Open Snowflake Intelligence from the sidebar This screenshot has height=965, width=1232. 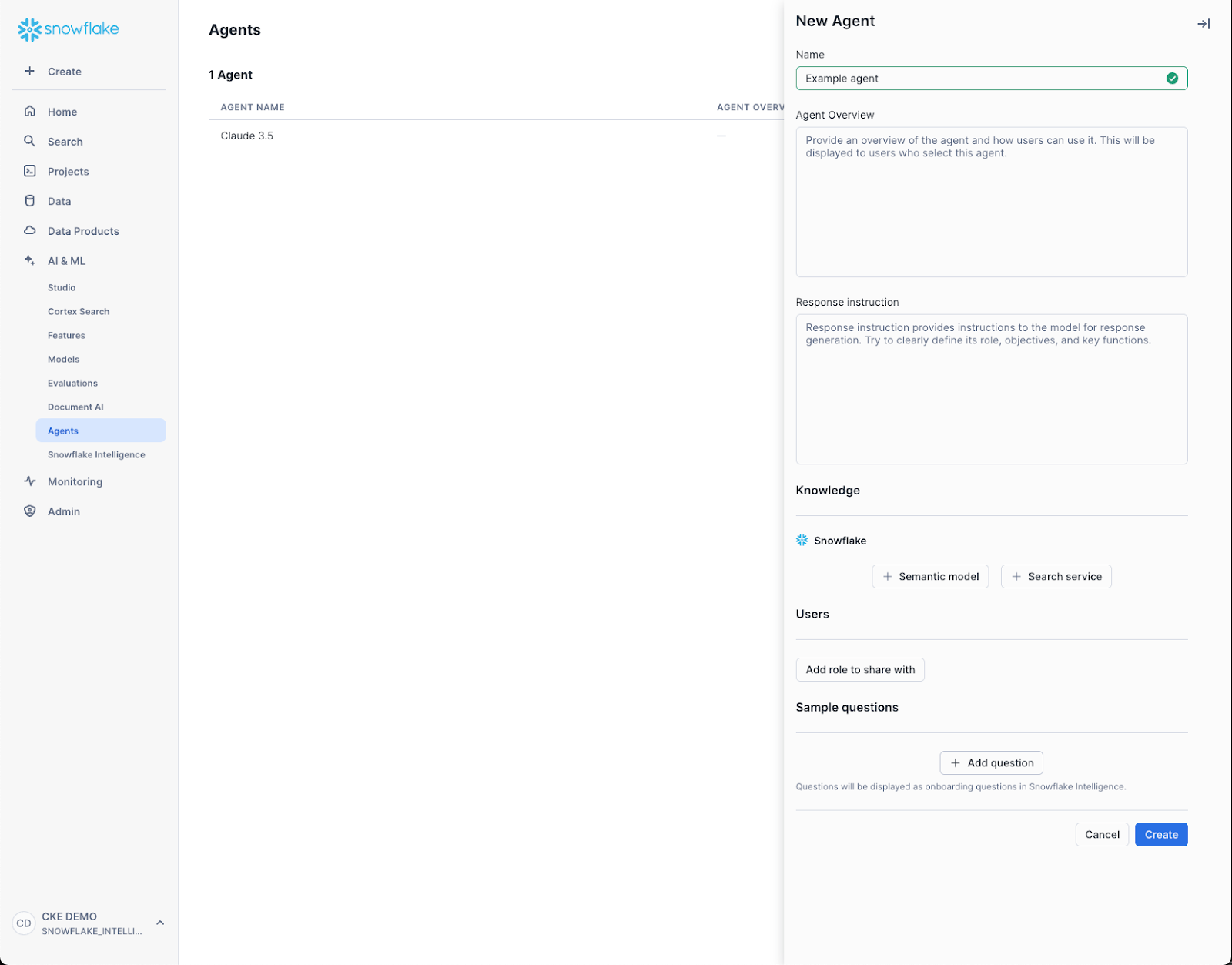tap(96, 454)
